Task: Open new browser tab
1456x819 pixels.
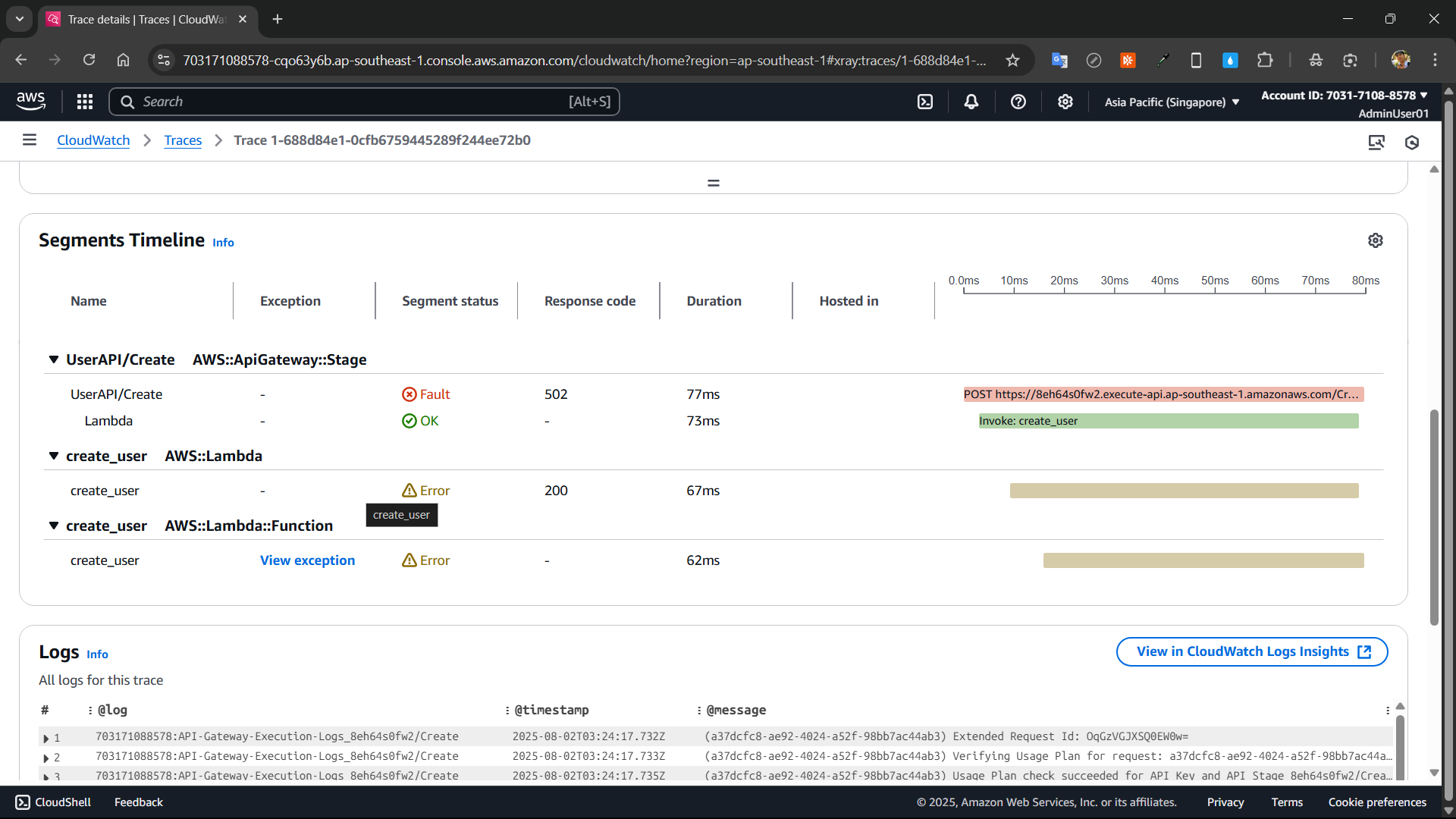Action: click(278, 19)
